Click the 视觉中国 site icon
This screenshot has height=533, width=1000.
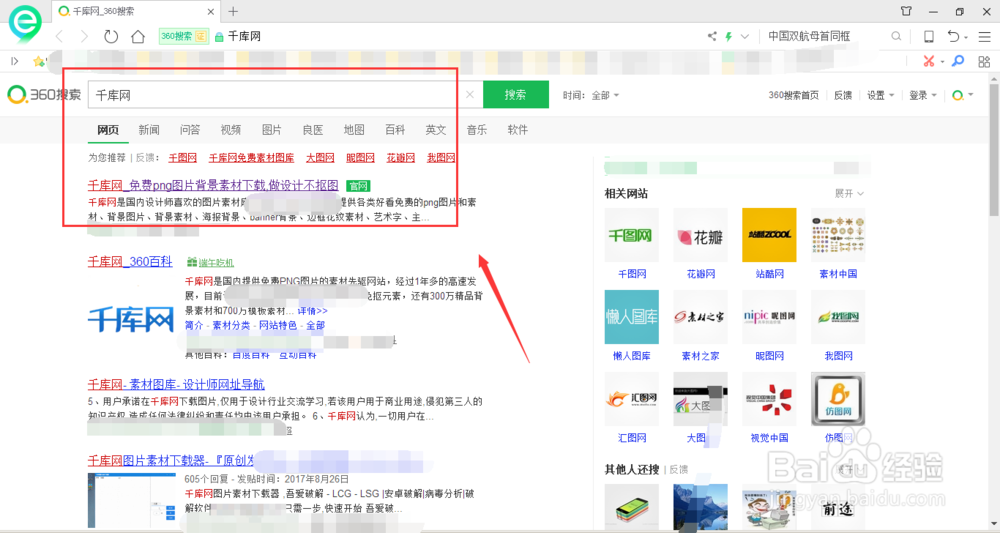pos(769,399)
